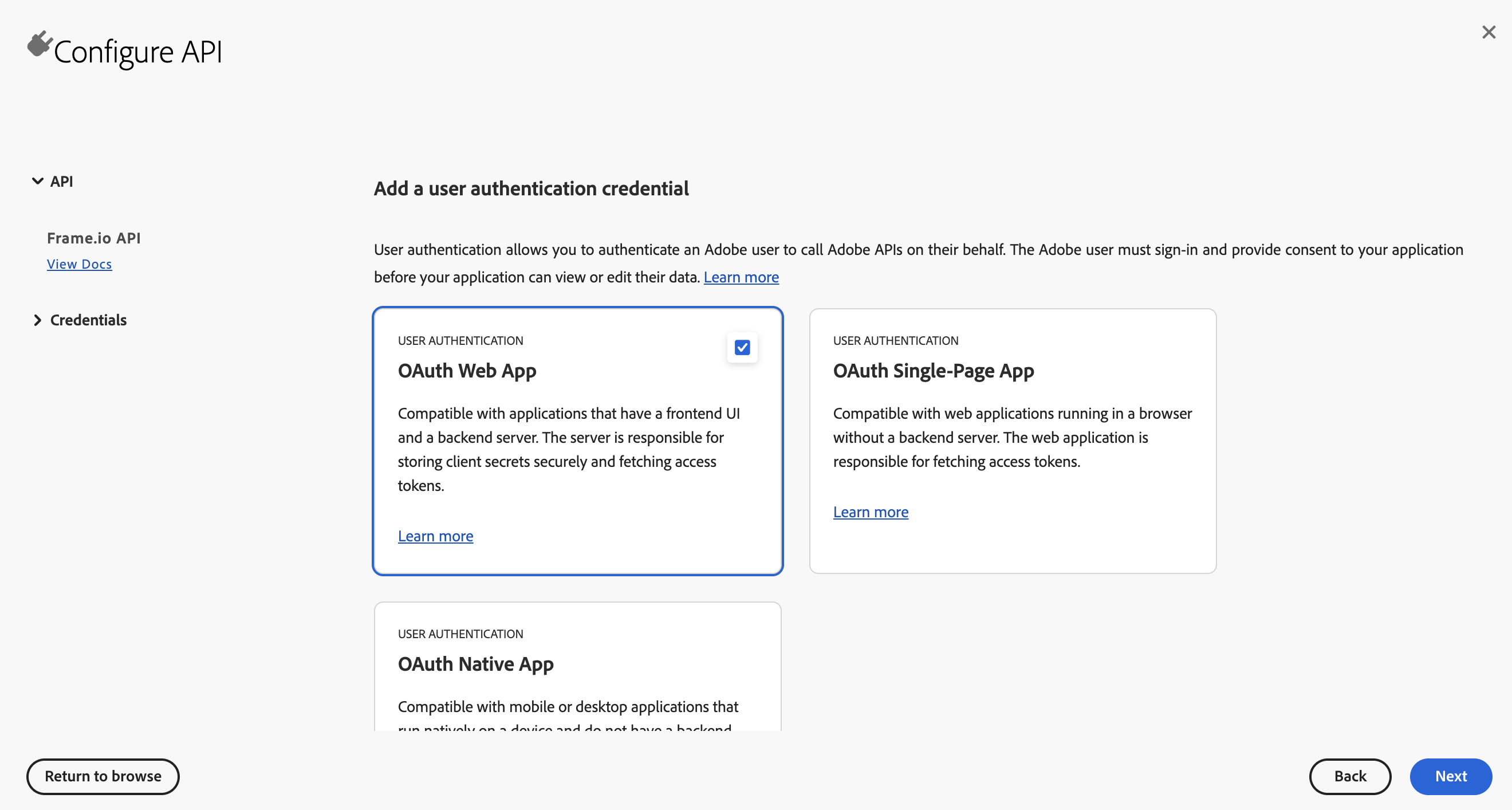Open Learn more in the intro paragraph

tap(741, 277)
